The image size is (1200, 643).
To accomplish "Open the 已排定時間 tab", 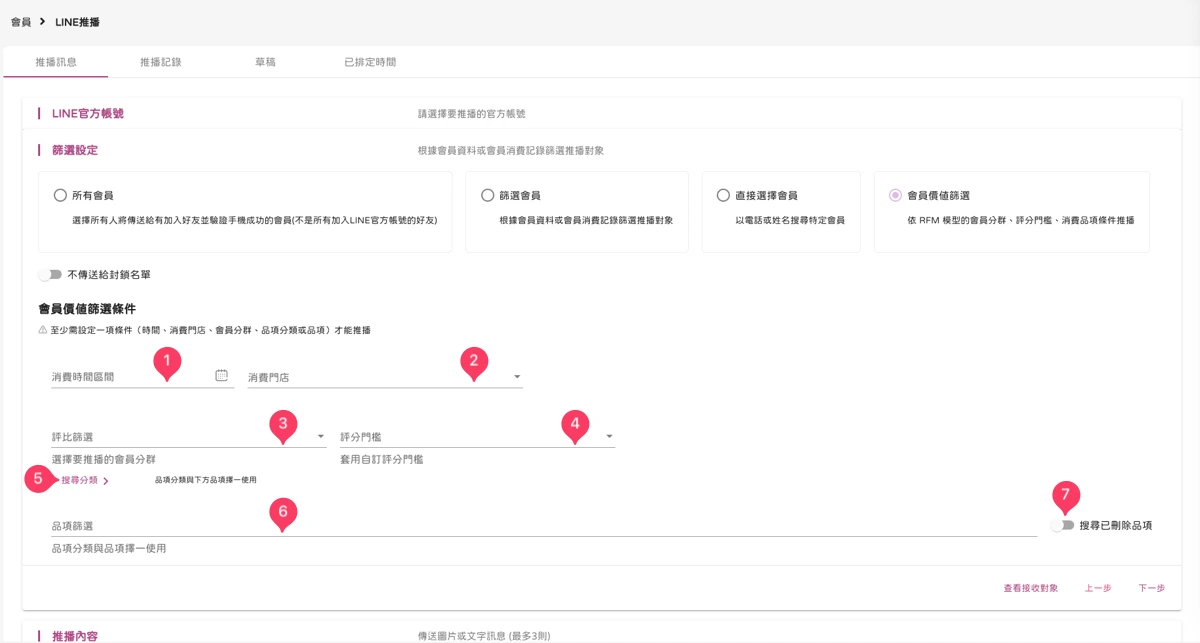I will coord(370,62).
